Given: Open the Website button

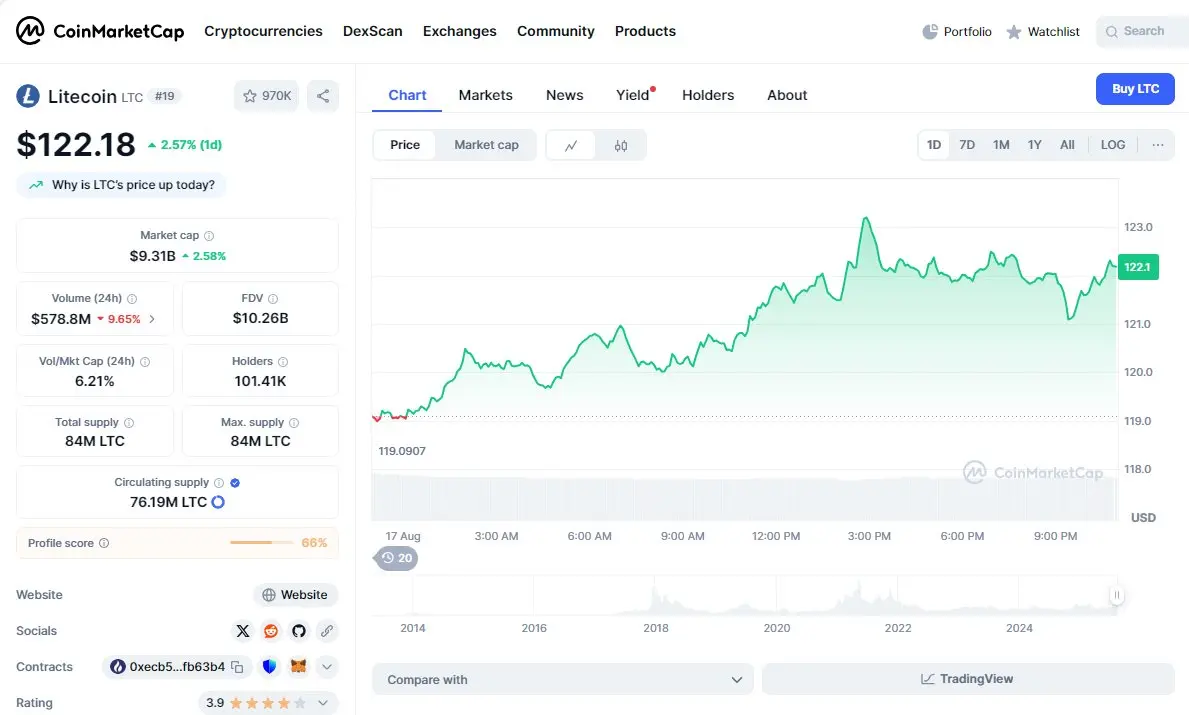Looking at the screenshot, I should point(296,595).
